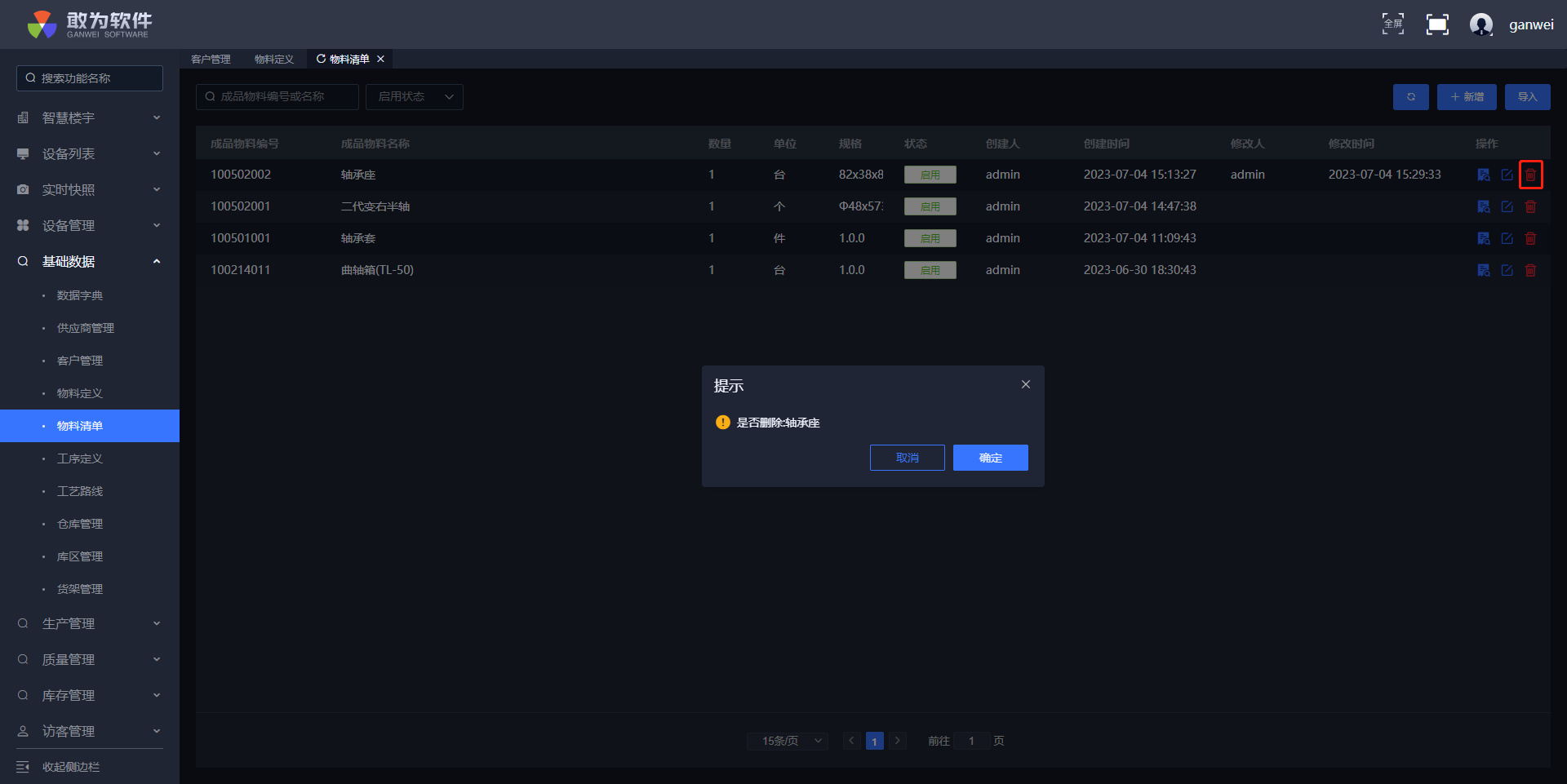Open the 15条/页 page size dropdown
Viewport: 1567px width, 784px height.
point(788,741)
